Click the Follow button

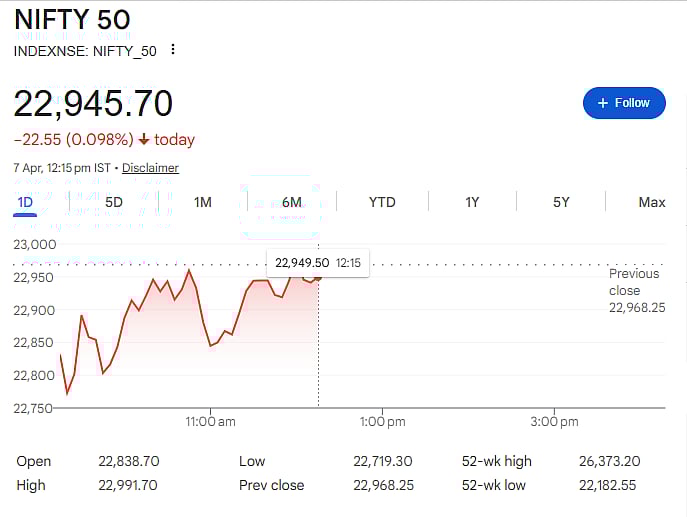(624, 103)
